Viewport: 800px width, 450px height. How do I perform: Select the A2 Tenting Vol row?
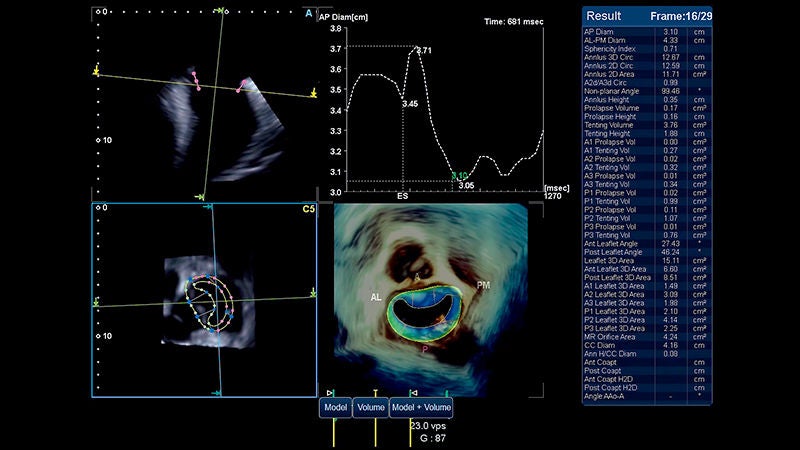coord(647,167)
